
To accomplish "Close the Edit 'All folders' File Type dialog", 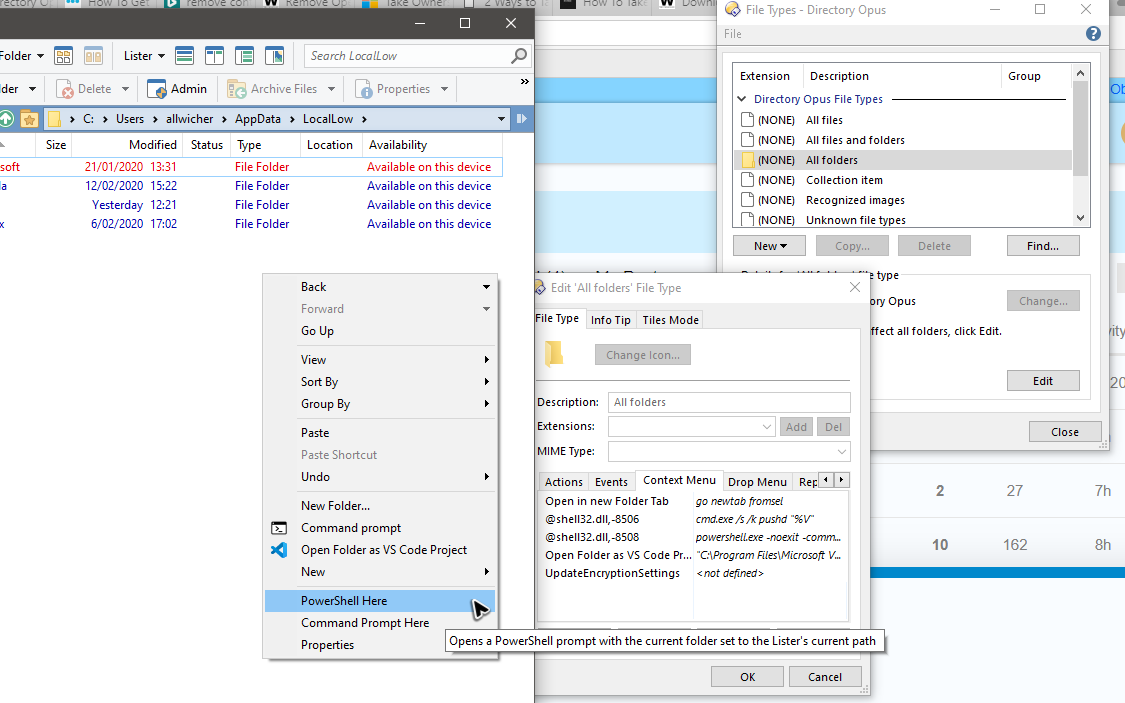I will 855,287.
